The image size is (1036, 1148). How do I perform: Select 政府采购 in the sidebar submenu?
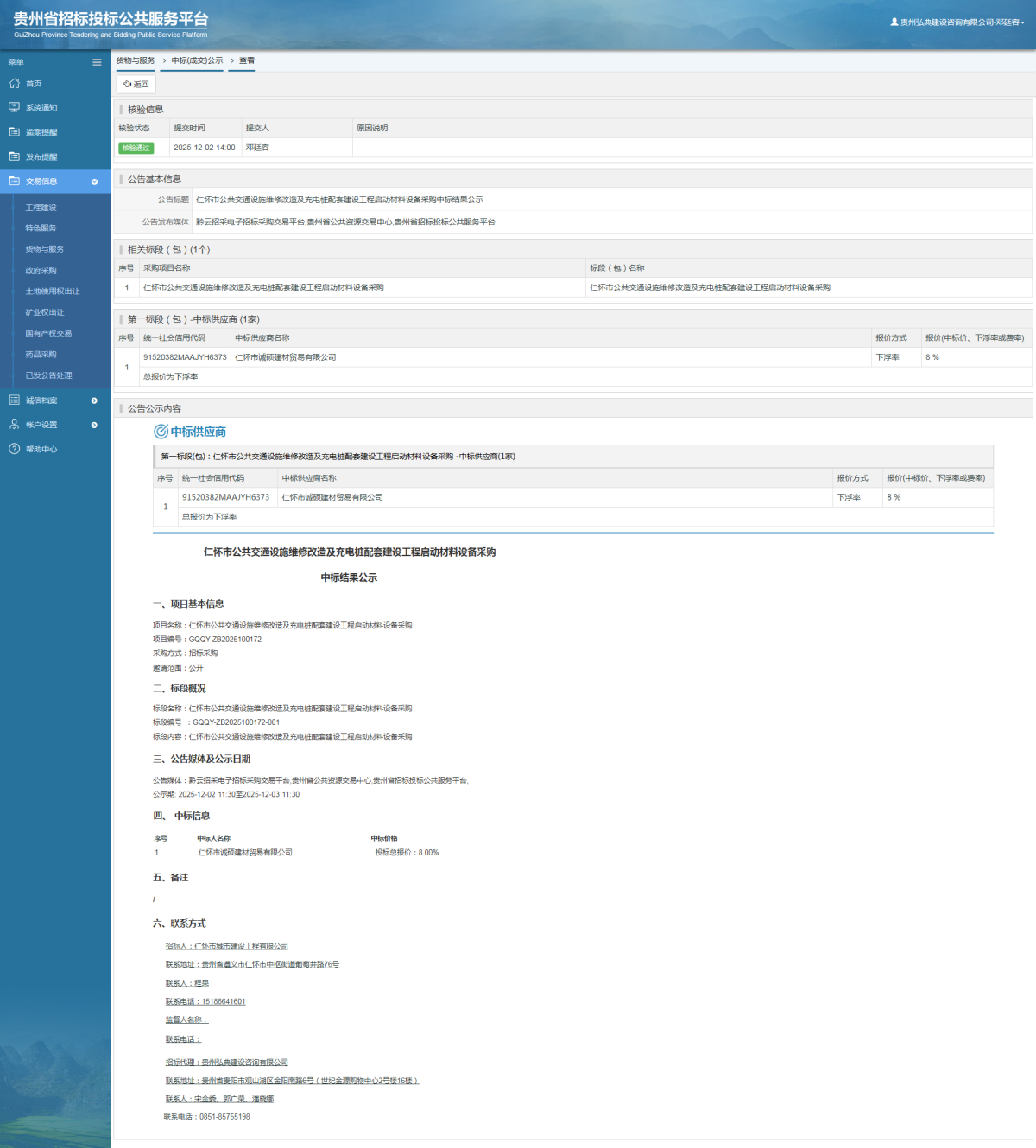tap(41, 270)
